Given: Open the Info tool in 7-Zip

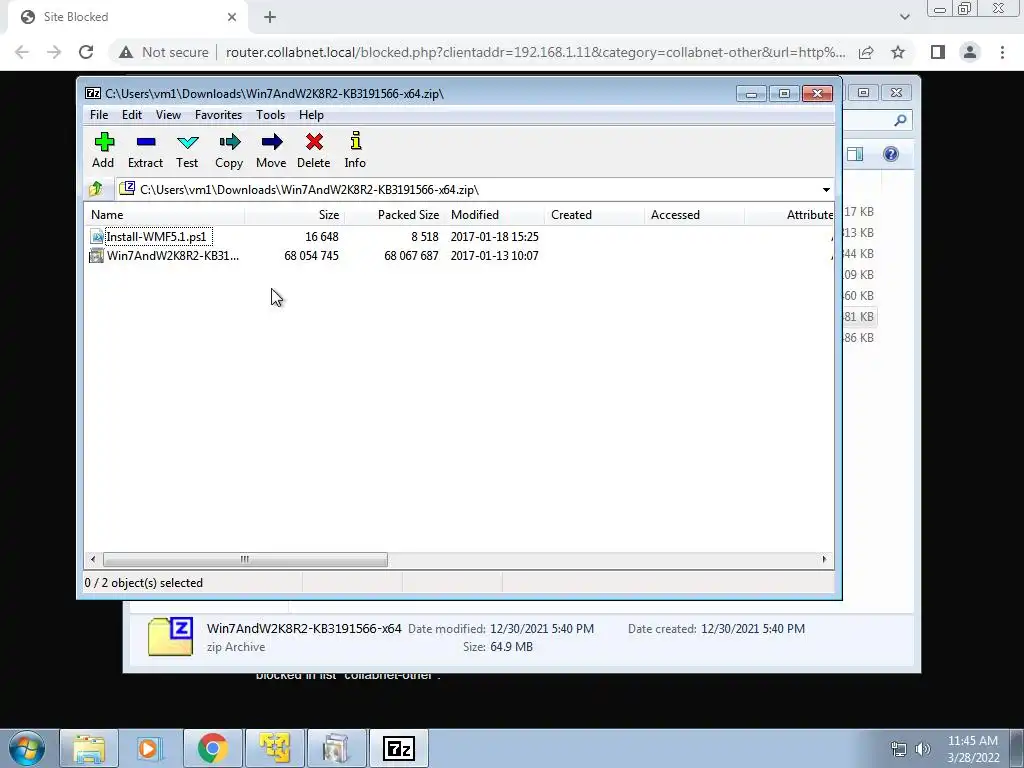Looking at the screenshot, I should coord(355,150).
